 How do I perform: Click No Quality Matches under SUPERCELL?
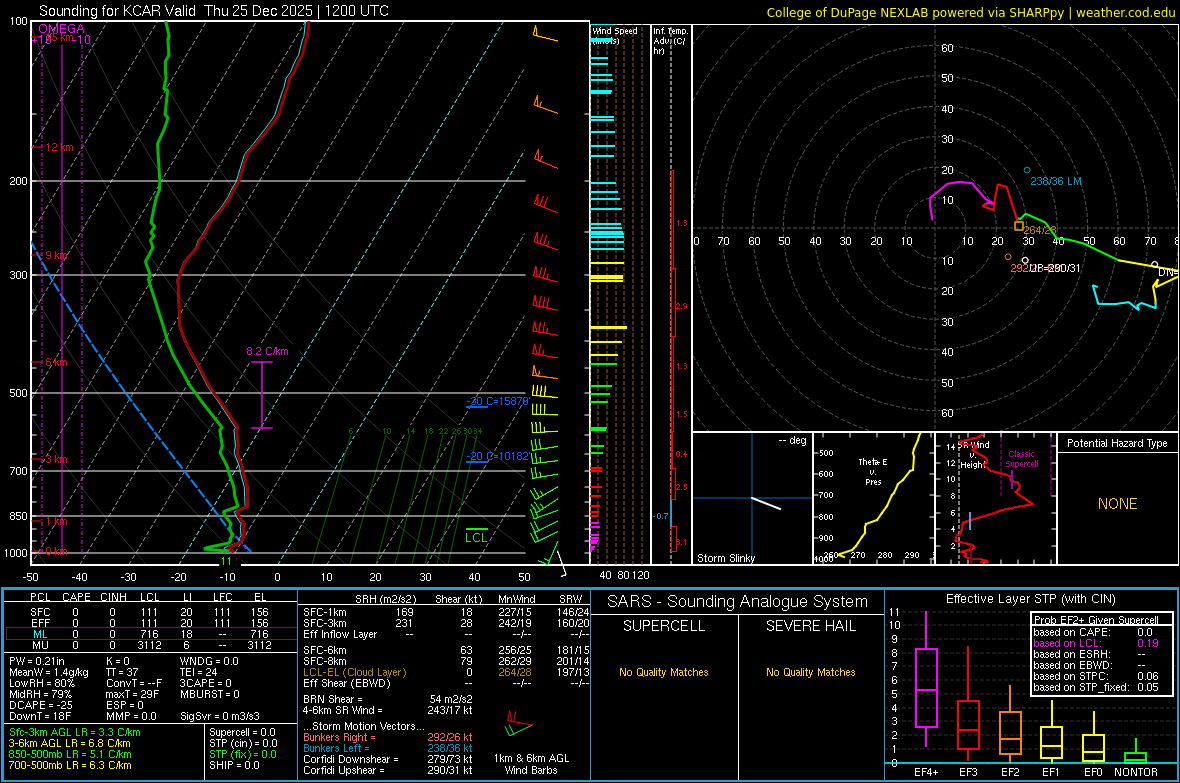click(664, 672)
